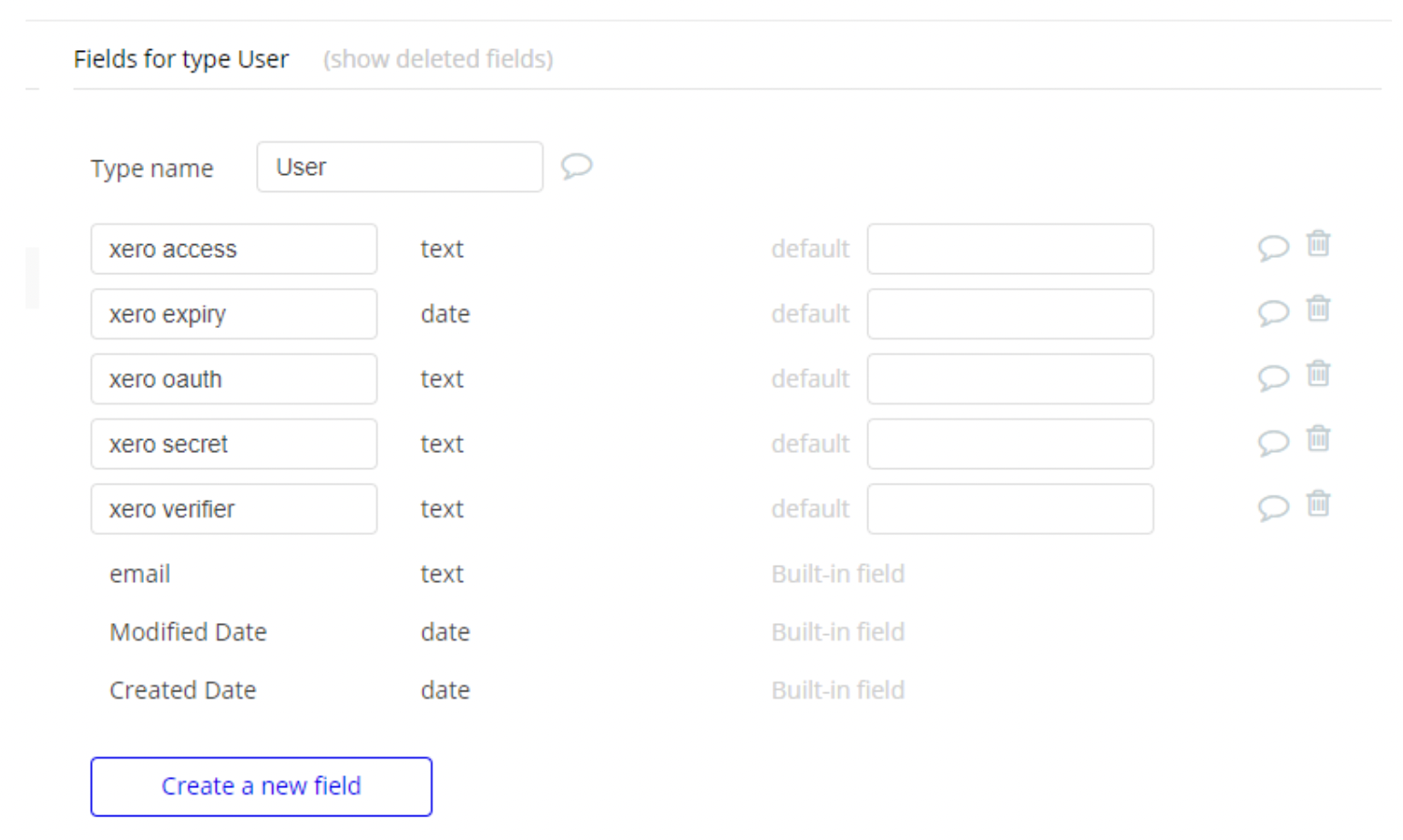
Task: Edit the Type name input containing User
Action: (399, 168)
